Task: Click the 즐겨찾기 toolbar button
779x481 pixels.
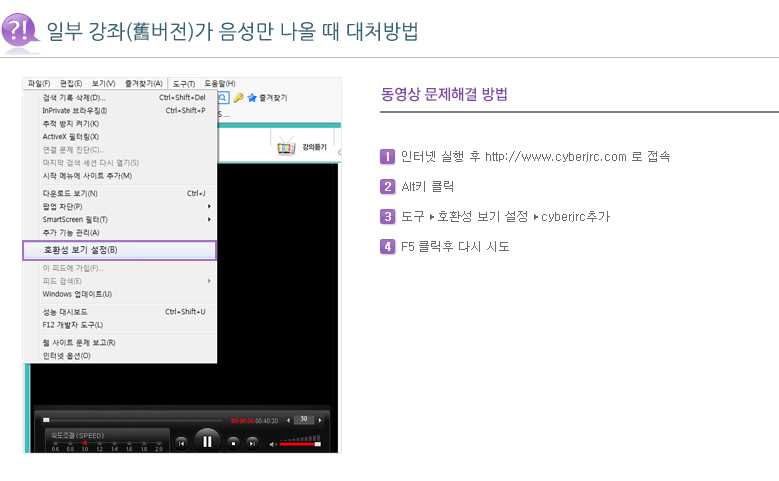Action: coord(273,98)
